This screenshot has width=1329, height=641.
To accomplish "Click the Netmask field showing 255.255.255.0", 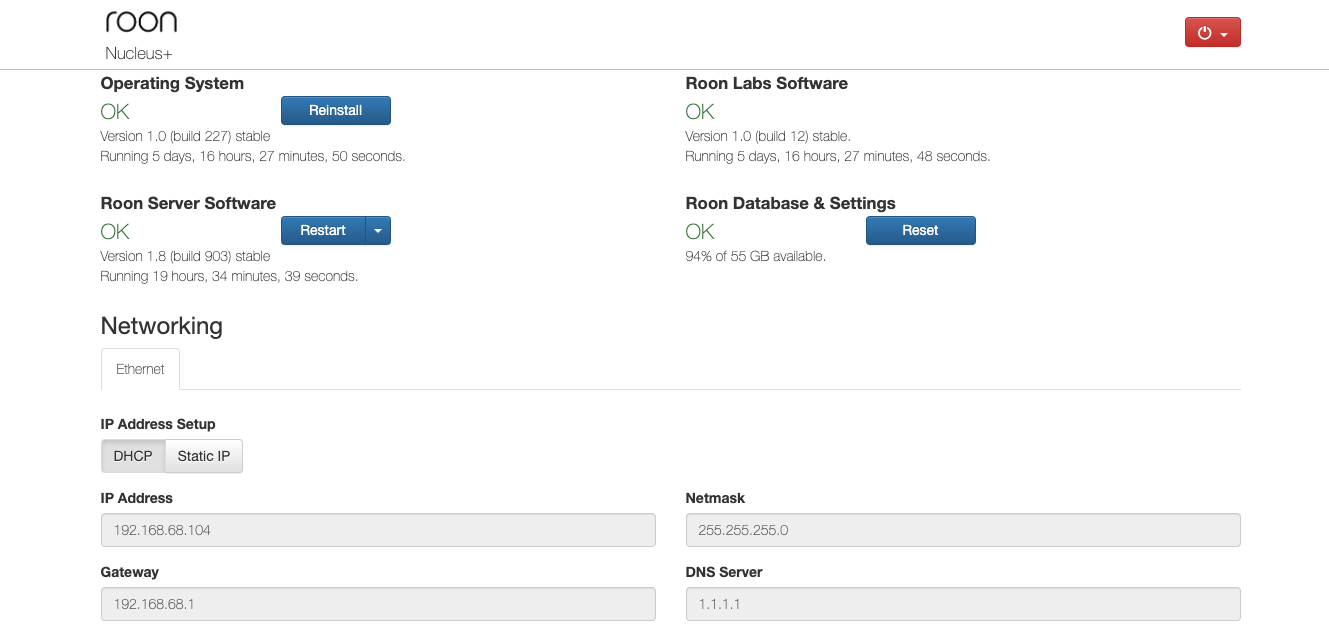I will coord(962,530).
